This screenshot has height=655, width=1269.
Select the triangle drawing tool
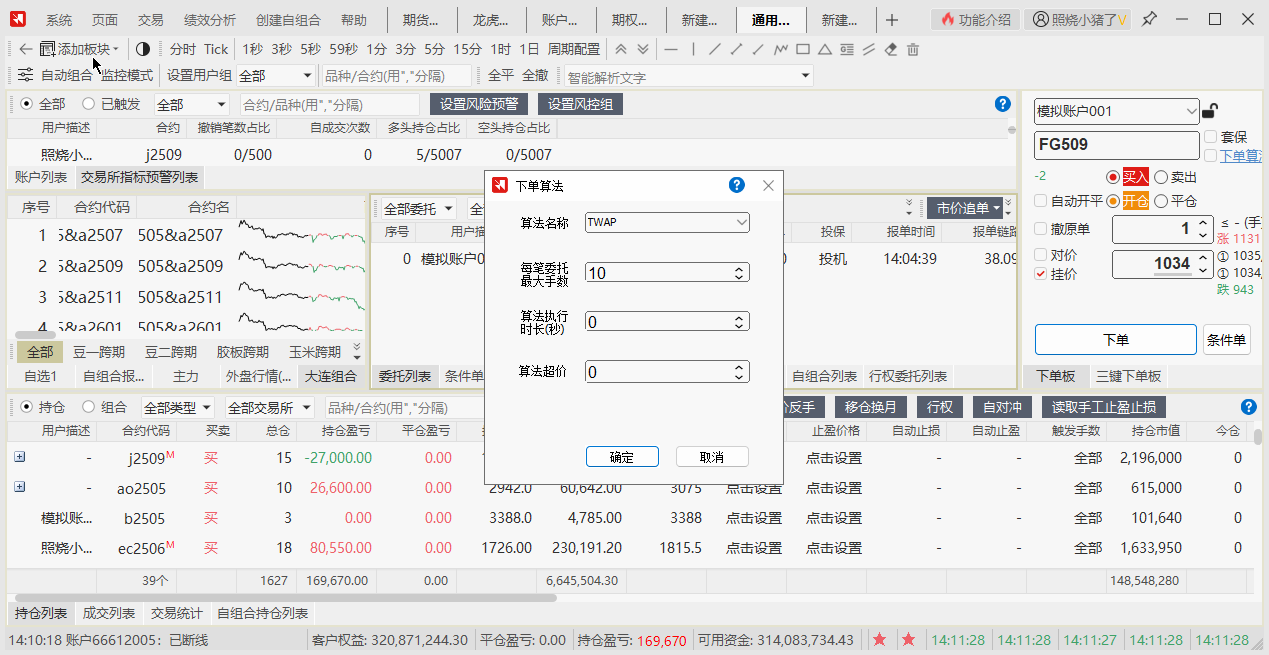[x=825, y=49]
